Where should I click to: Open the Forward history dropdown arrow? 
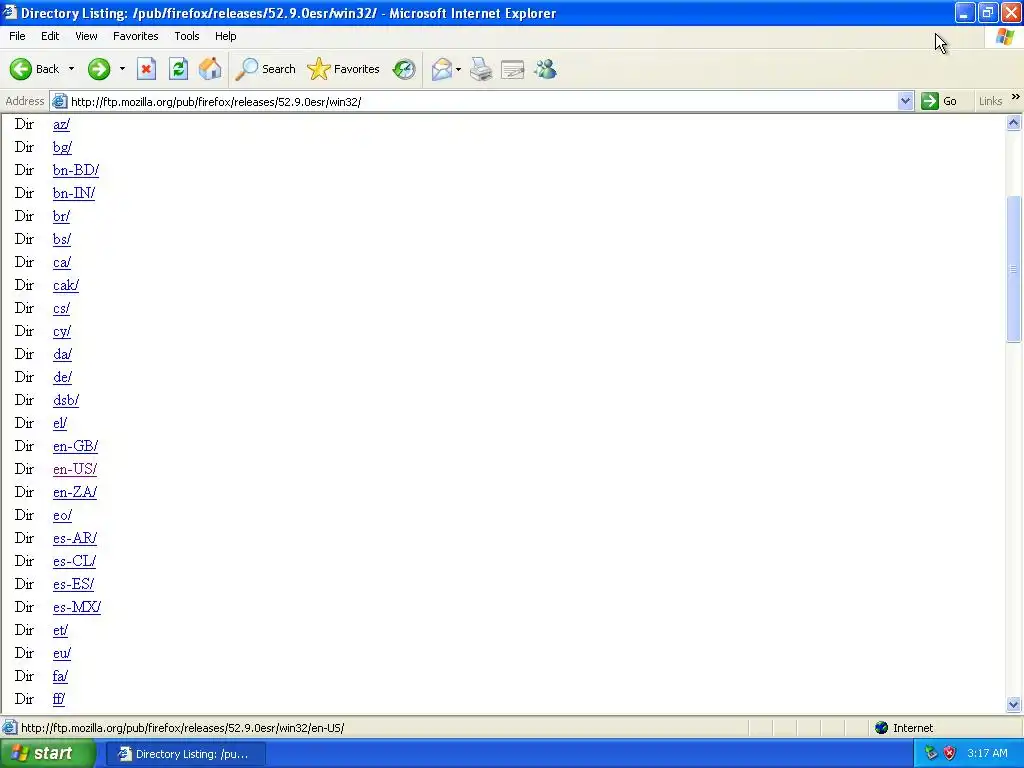[122, 69]
